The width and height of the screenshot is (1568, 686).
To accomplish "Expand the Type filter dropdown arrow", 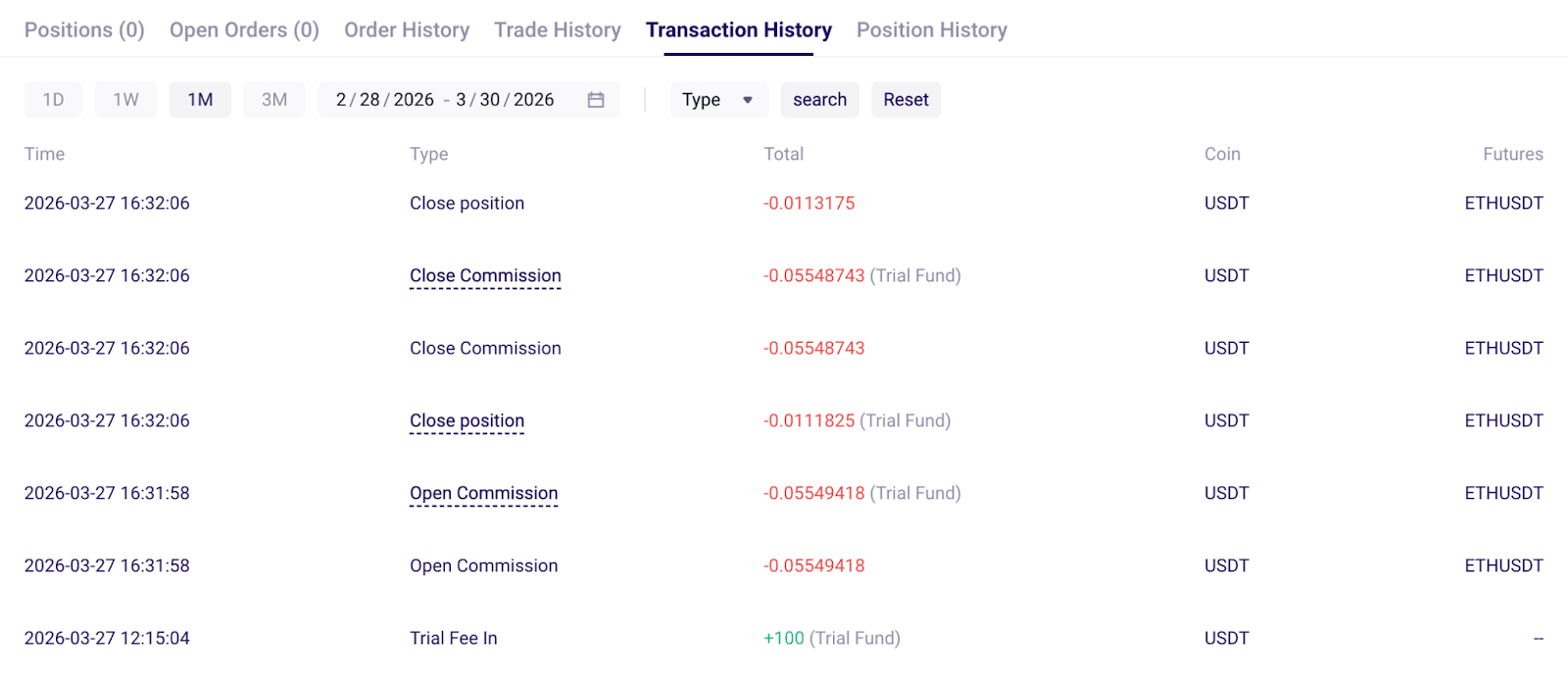I will coord(748,100).
